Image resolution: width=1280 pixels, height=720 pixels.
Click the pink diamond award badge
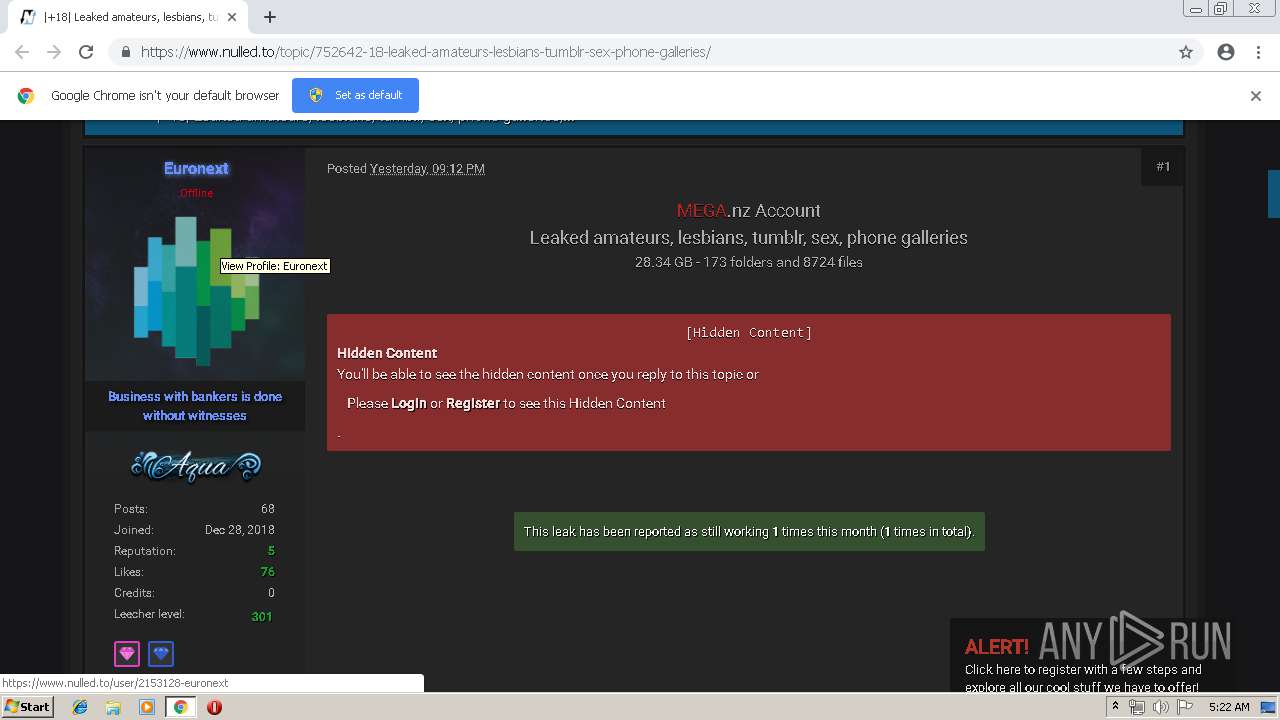[x=127, y=654]
